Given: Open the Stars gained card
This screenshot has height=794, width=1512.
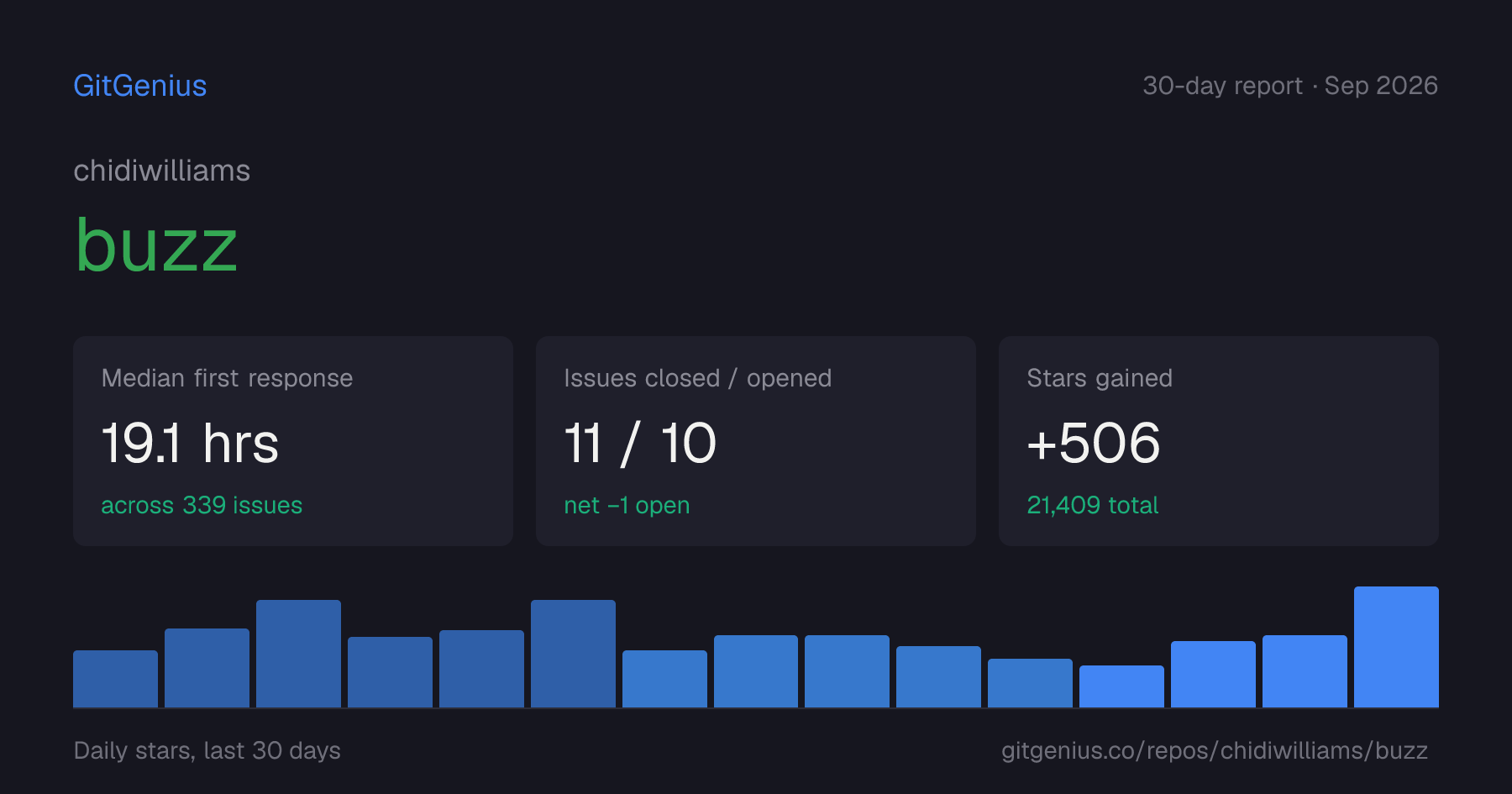Looking at the screenshot, I should click(1219, 441).
